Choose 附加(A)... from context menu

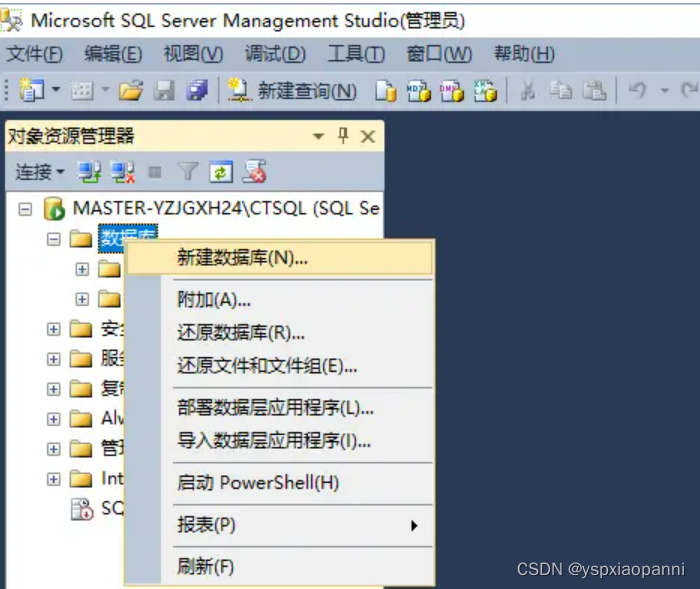[x=280, y=300]
